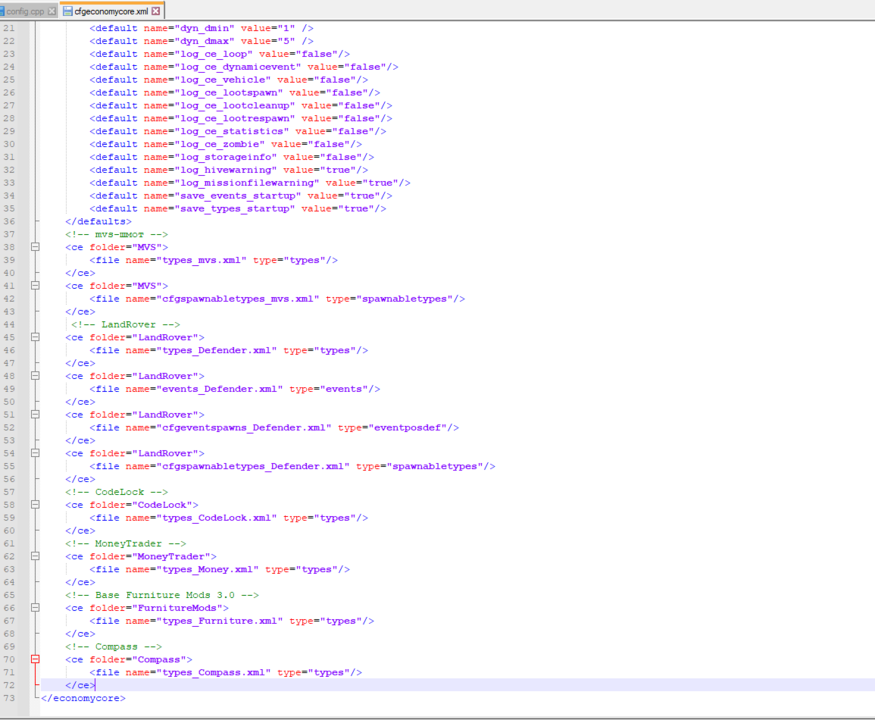875x720 pixels.
Task: Click the CodeLock comment line
Action: point(117,492)
